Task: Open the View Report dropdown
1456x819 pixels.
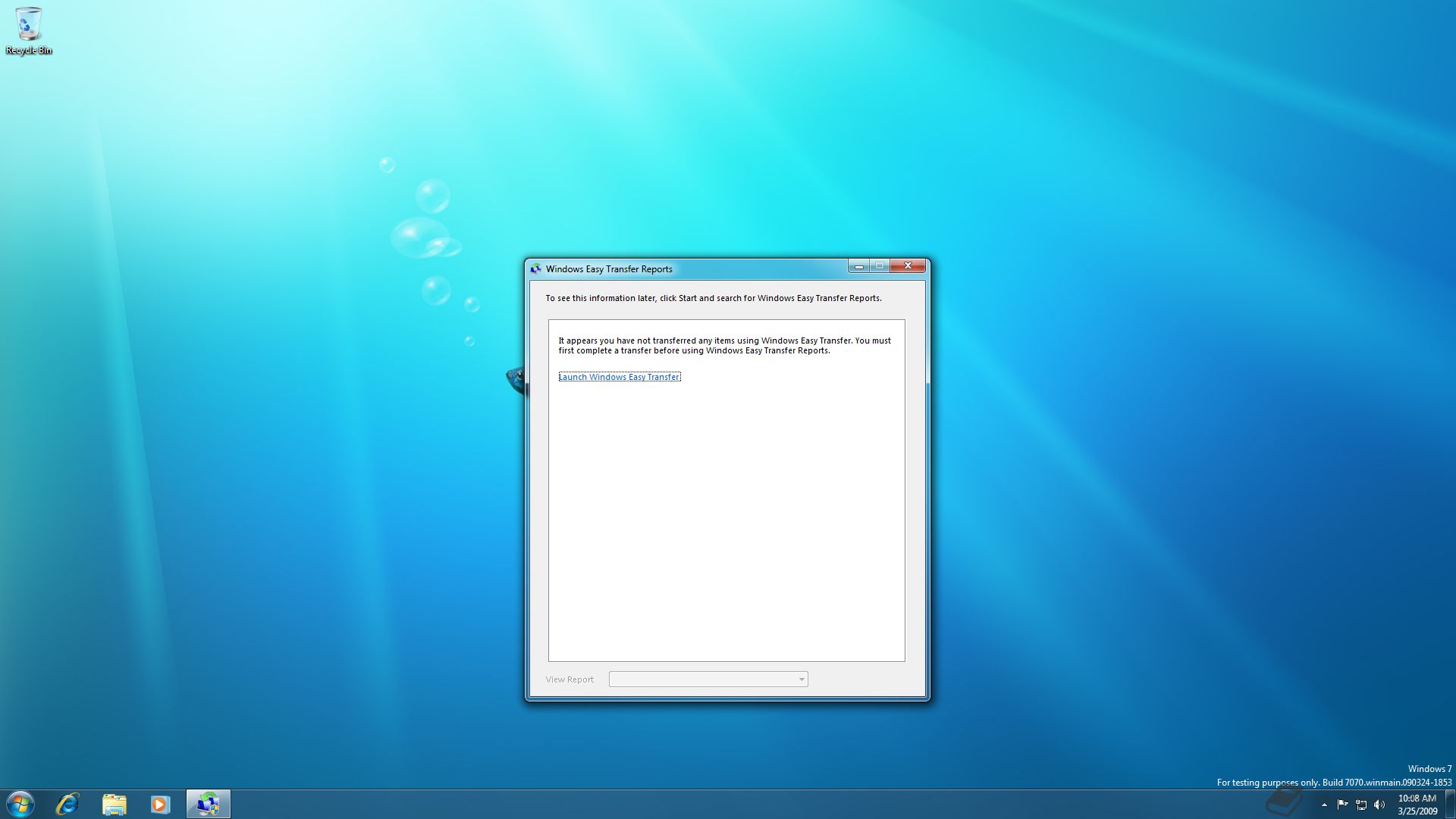Action: click(708, 679)
